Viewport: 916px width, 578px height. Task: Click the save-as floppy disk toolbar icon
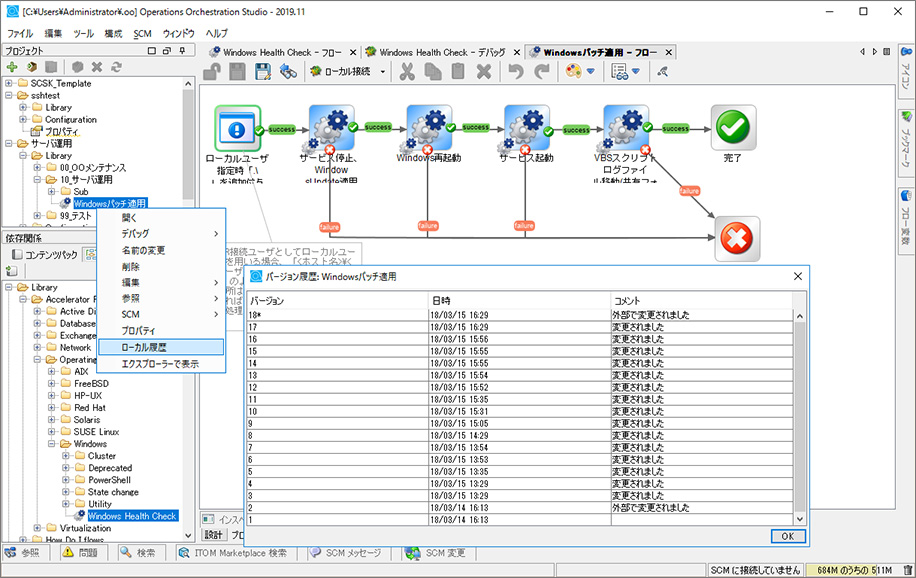click(x=263, y=71)
